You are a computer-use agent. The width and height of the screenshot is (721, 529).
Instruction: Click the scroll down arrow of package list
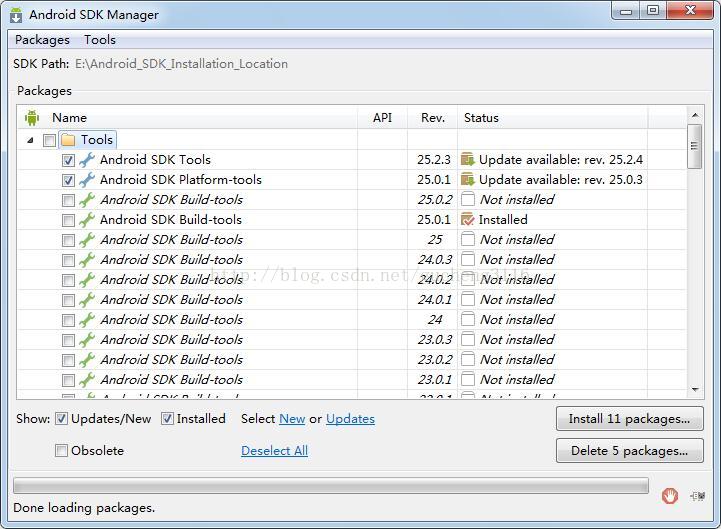695,390
